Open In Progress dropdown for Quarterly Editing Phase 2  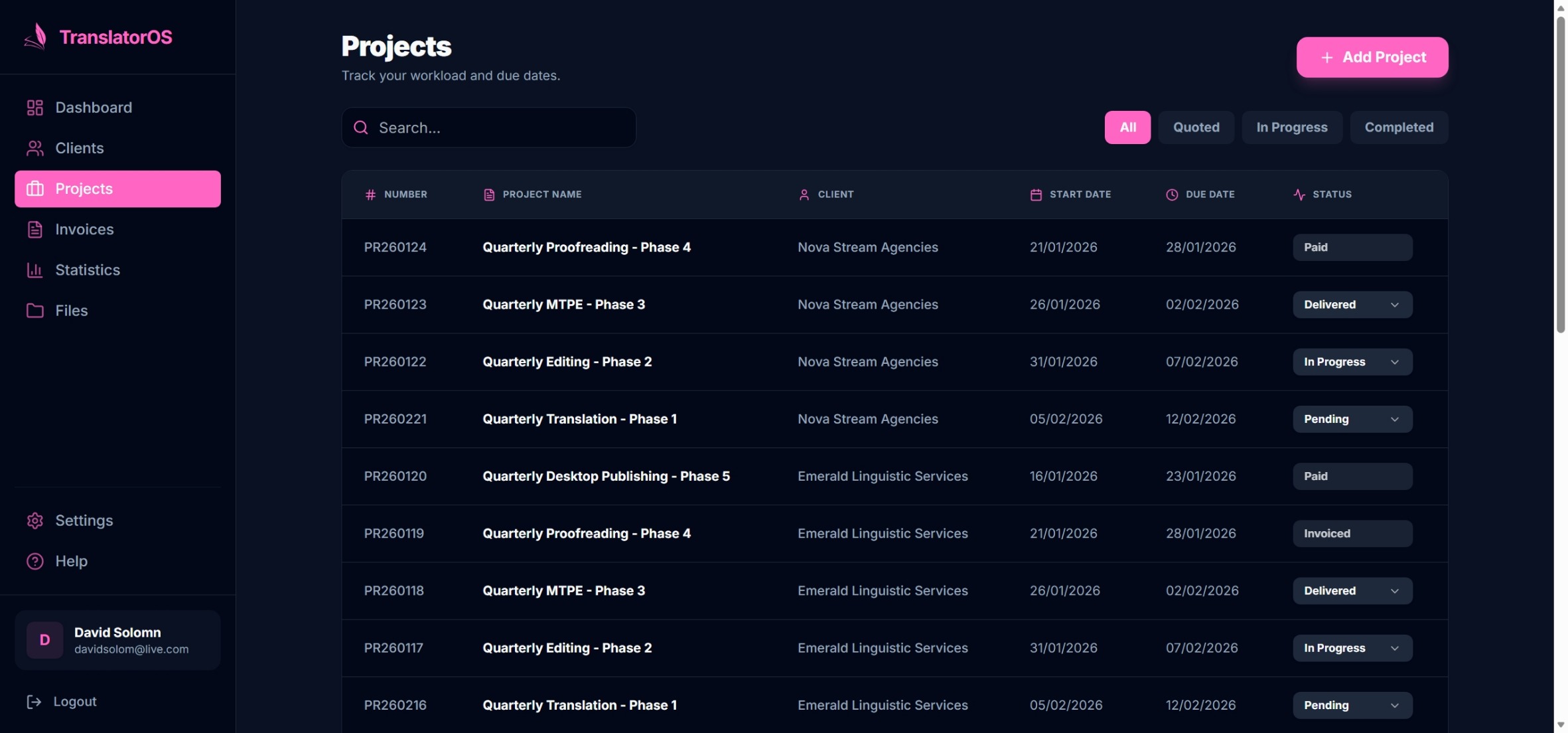(x=1351, y=361)
